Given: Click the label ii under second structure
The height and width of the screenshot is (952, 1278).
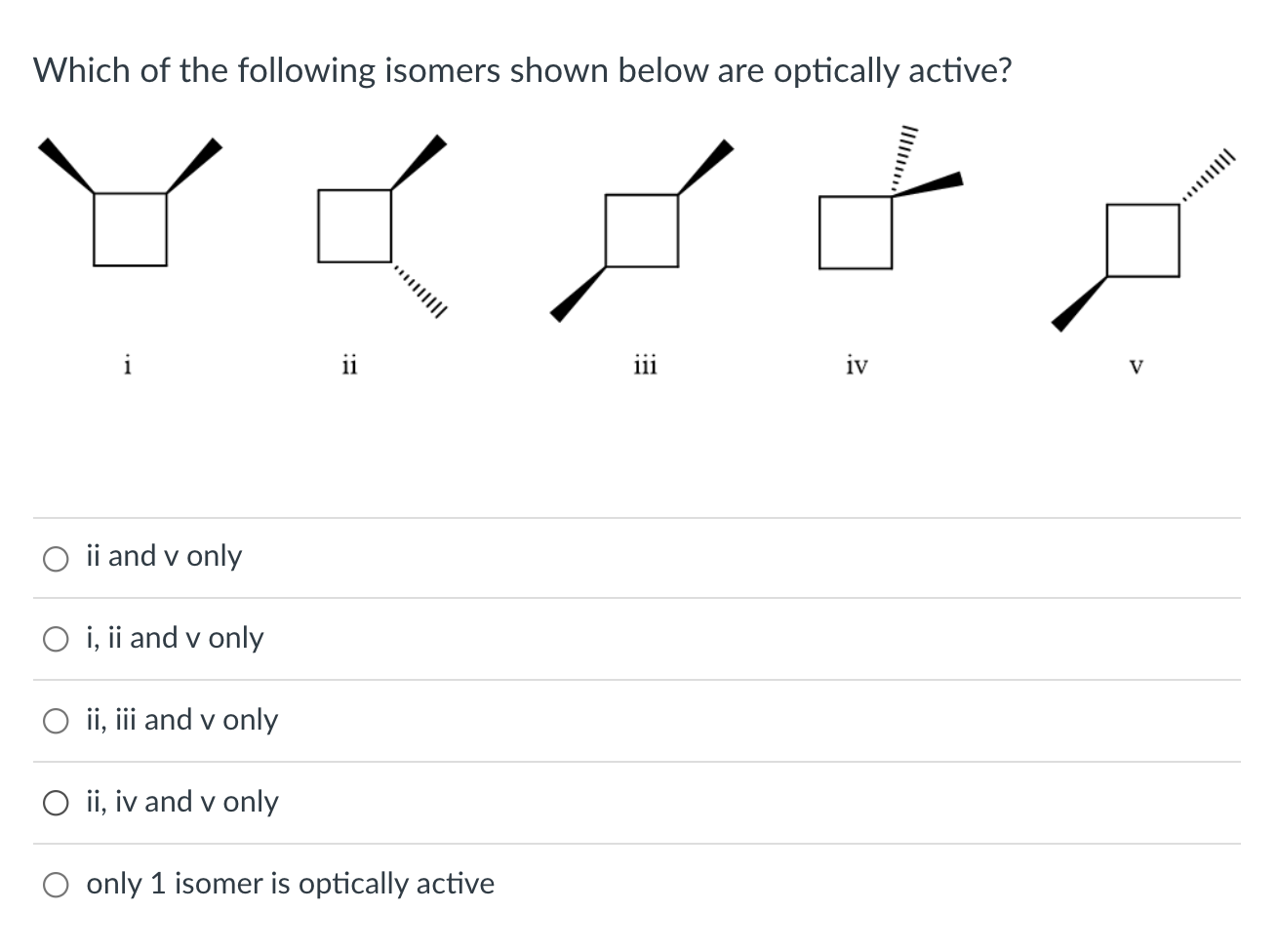Looking at the screenshot, I should pyautogui.click(x=349, y=365).
